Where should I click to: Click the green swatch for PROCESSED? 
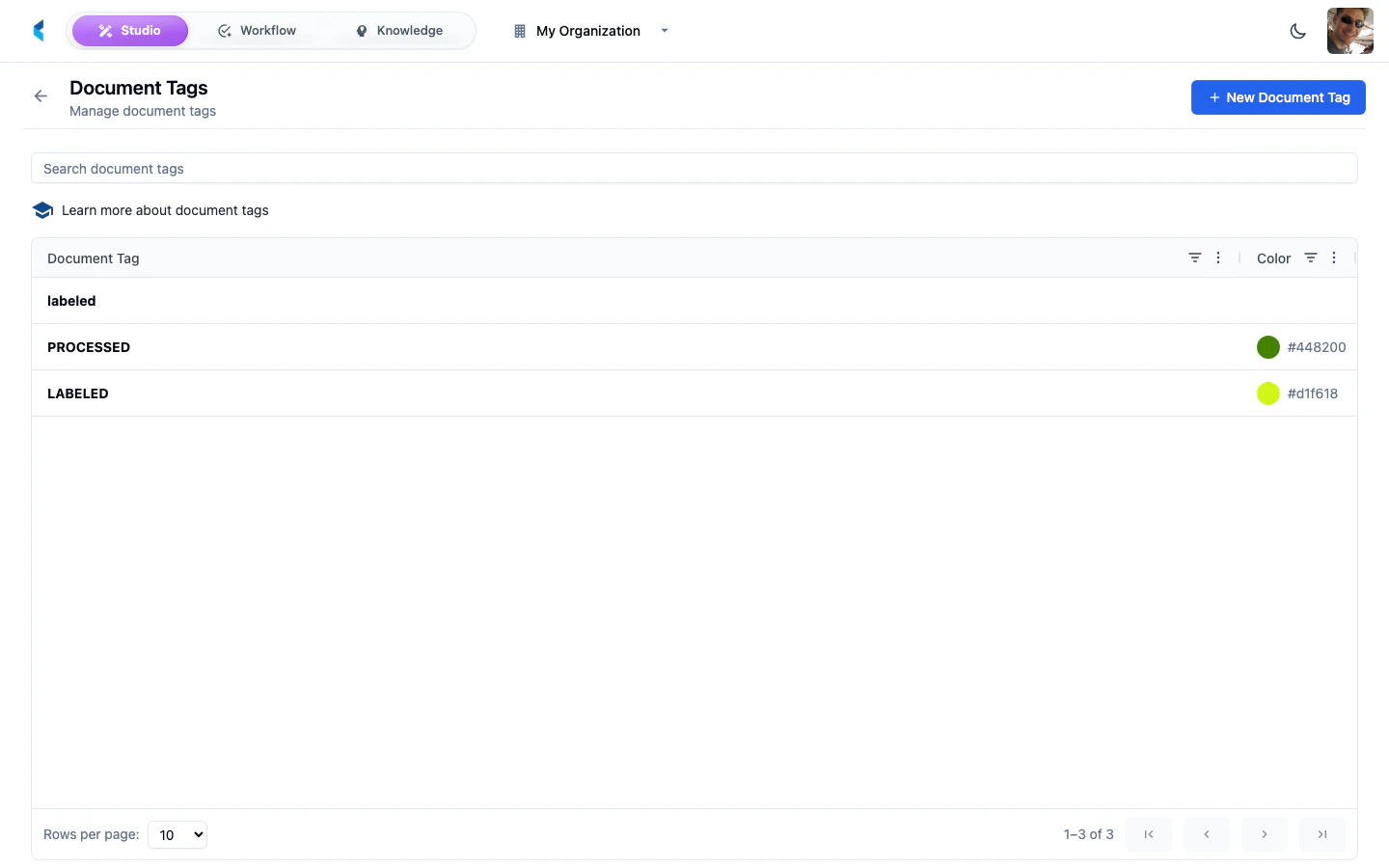1268,347
